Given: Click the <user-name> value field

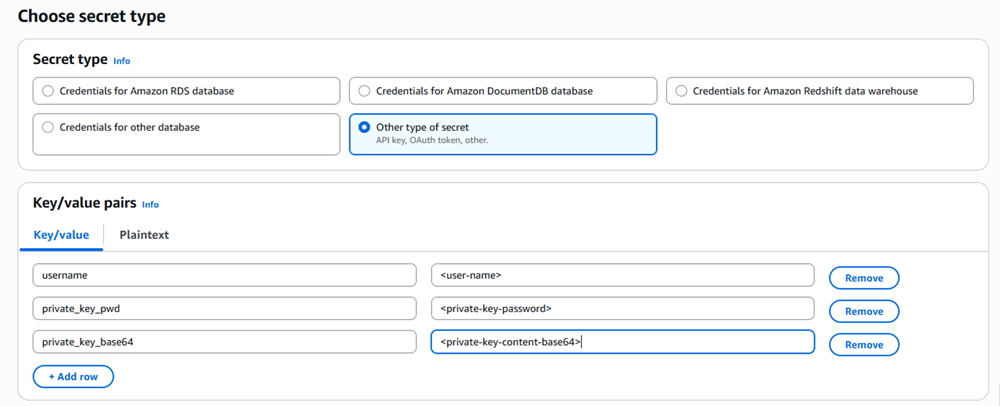Looking at the screenshot, I should (622, 275).
